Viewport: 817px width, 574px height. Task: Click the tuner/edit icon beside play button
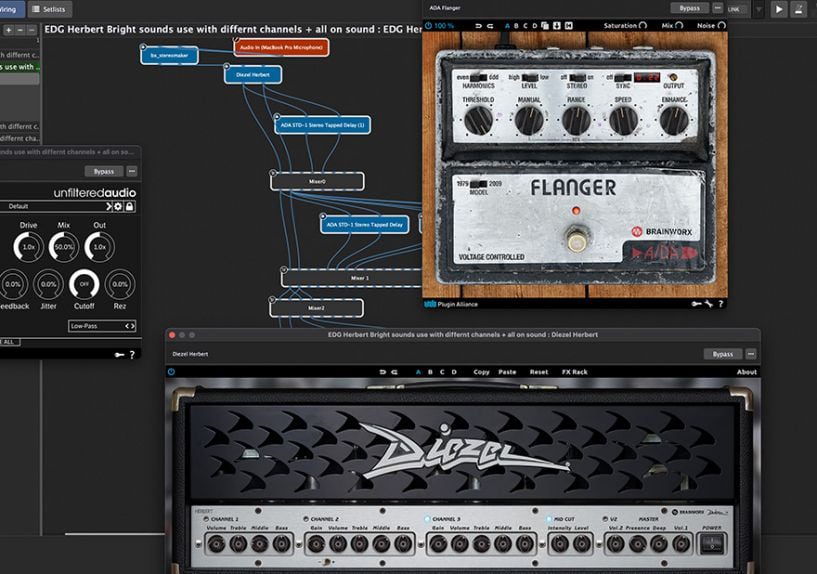click(798, 9)
